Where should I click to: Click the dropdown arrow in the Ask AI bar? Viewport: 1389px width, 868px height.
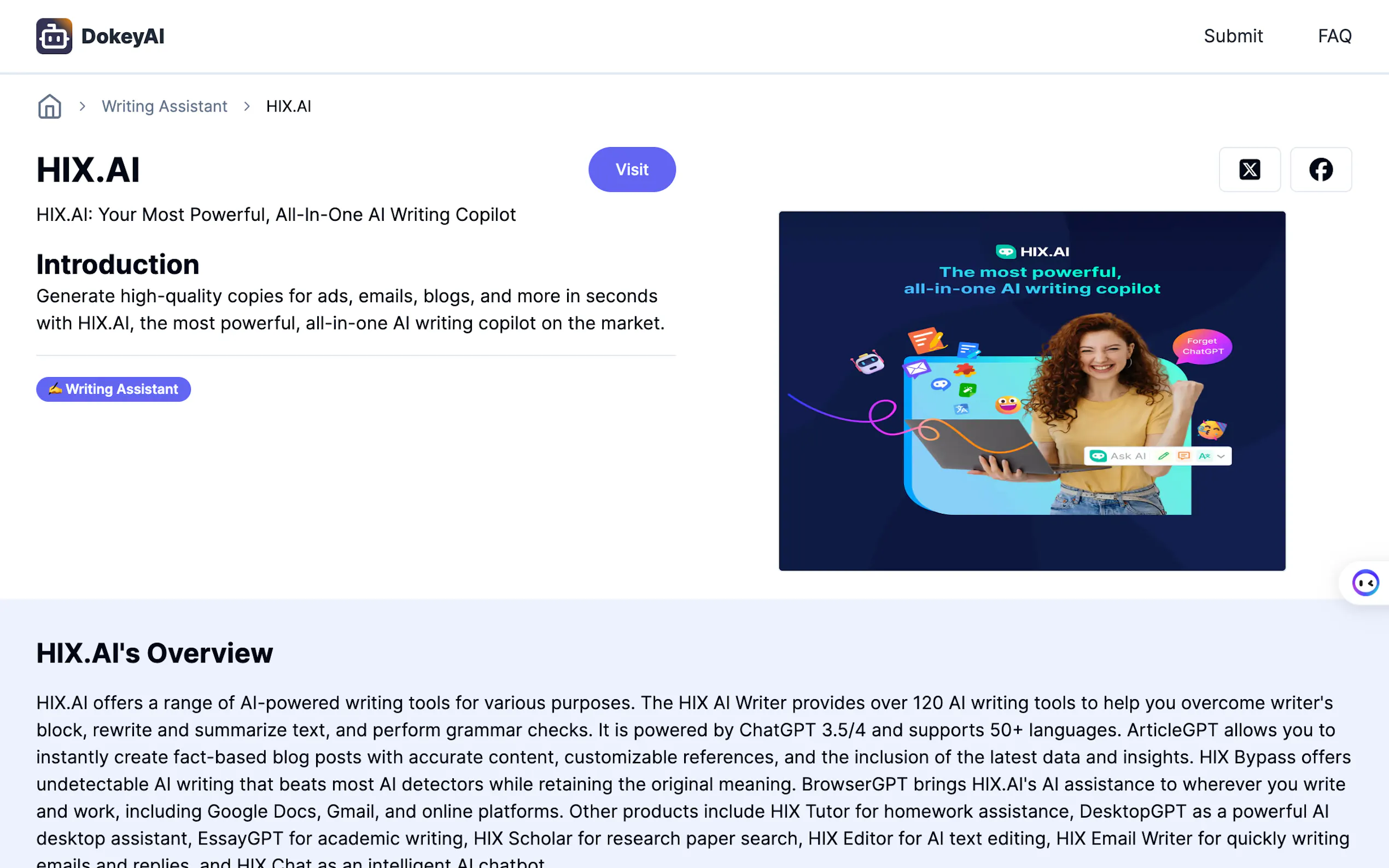point(1221,456)
